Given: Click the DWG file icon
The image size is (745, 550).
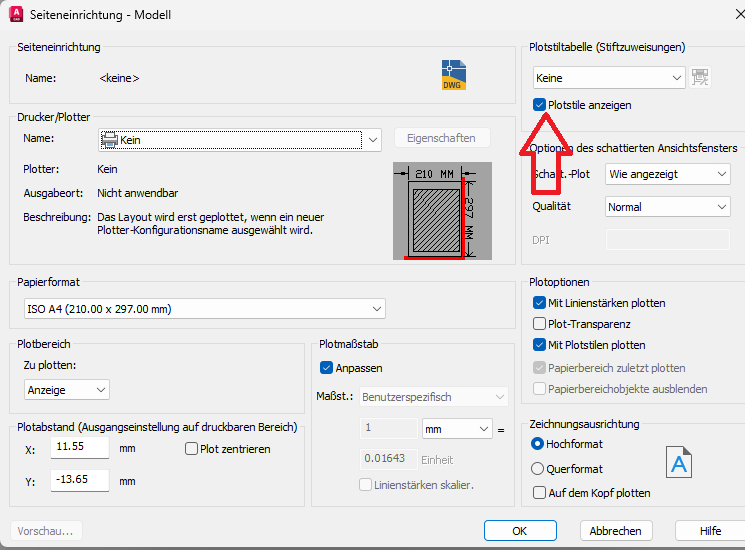Looking at the screenshot, I should pos(454,75).
